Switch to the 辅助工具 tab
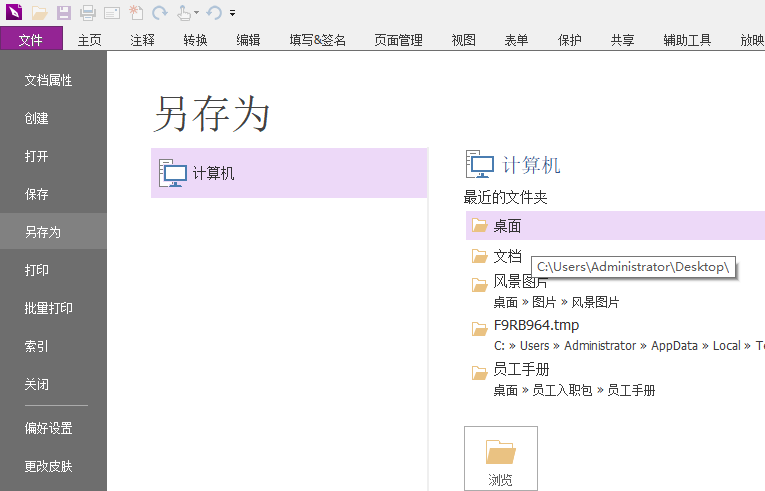 pyautogui.click(x=687, y=40)
